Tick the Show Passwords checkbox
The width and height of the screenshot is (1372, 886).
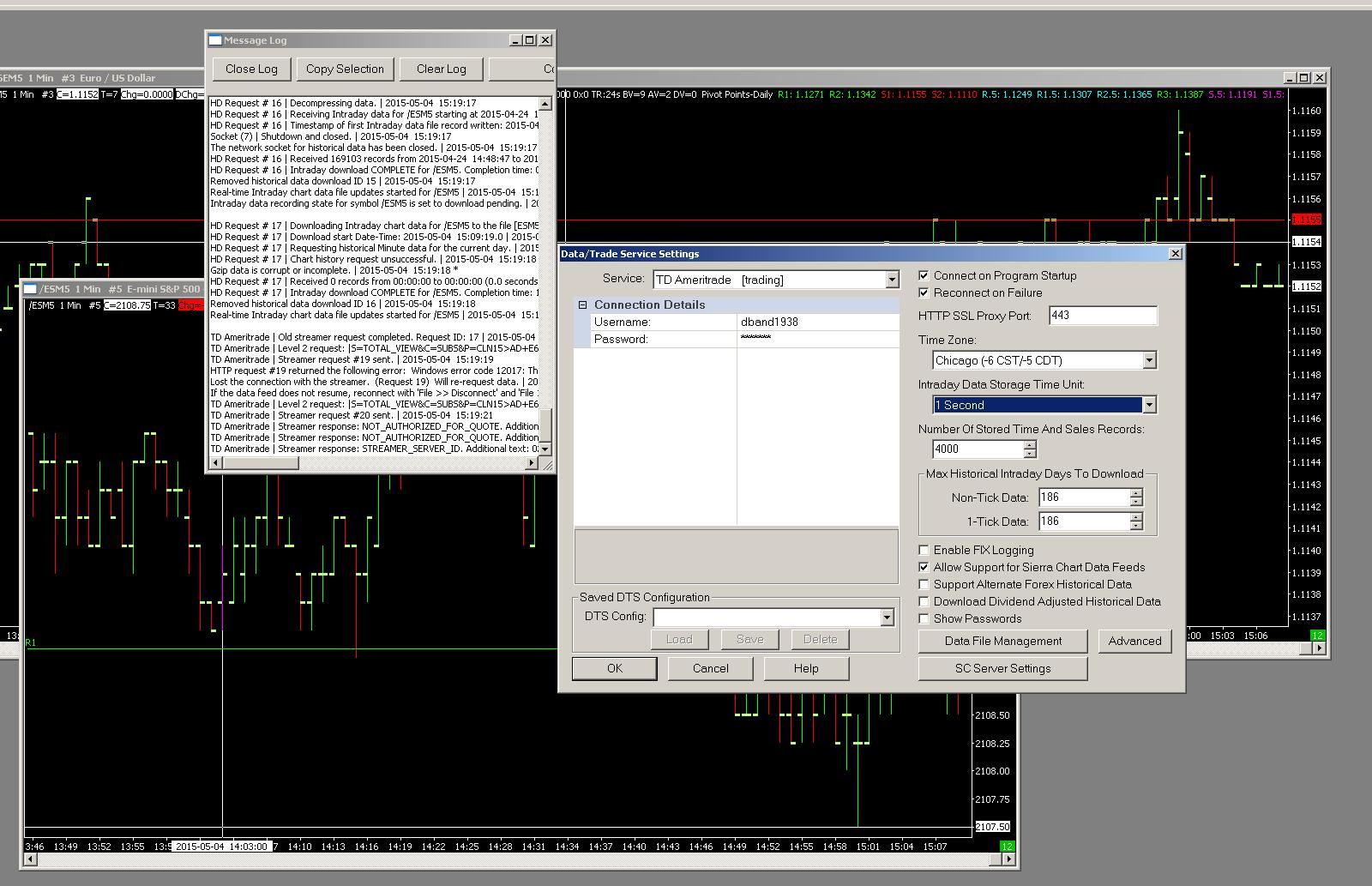coord(924,618)
